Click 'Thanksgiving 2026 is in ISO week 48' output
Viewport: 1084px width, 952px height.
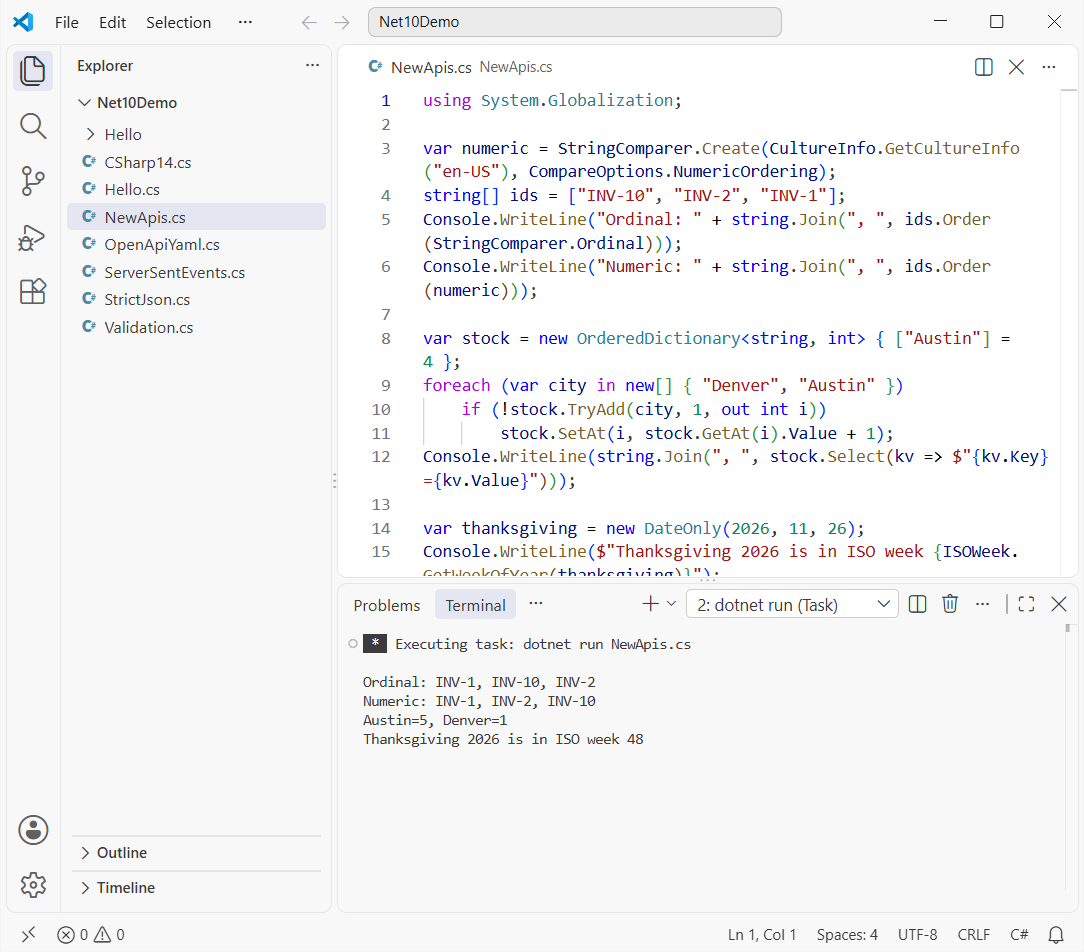tap(503, 739)
